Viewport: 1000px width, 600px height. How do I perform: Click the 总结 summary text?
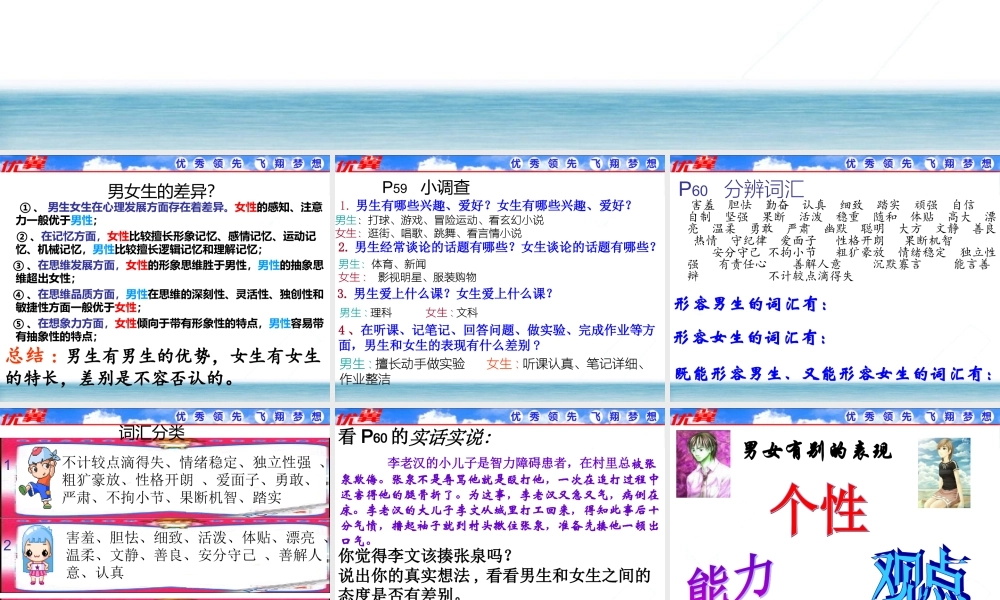coord(163,367)
